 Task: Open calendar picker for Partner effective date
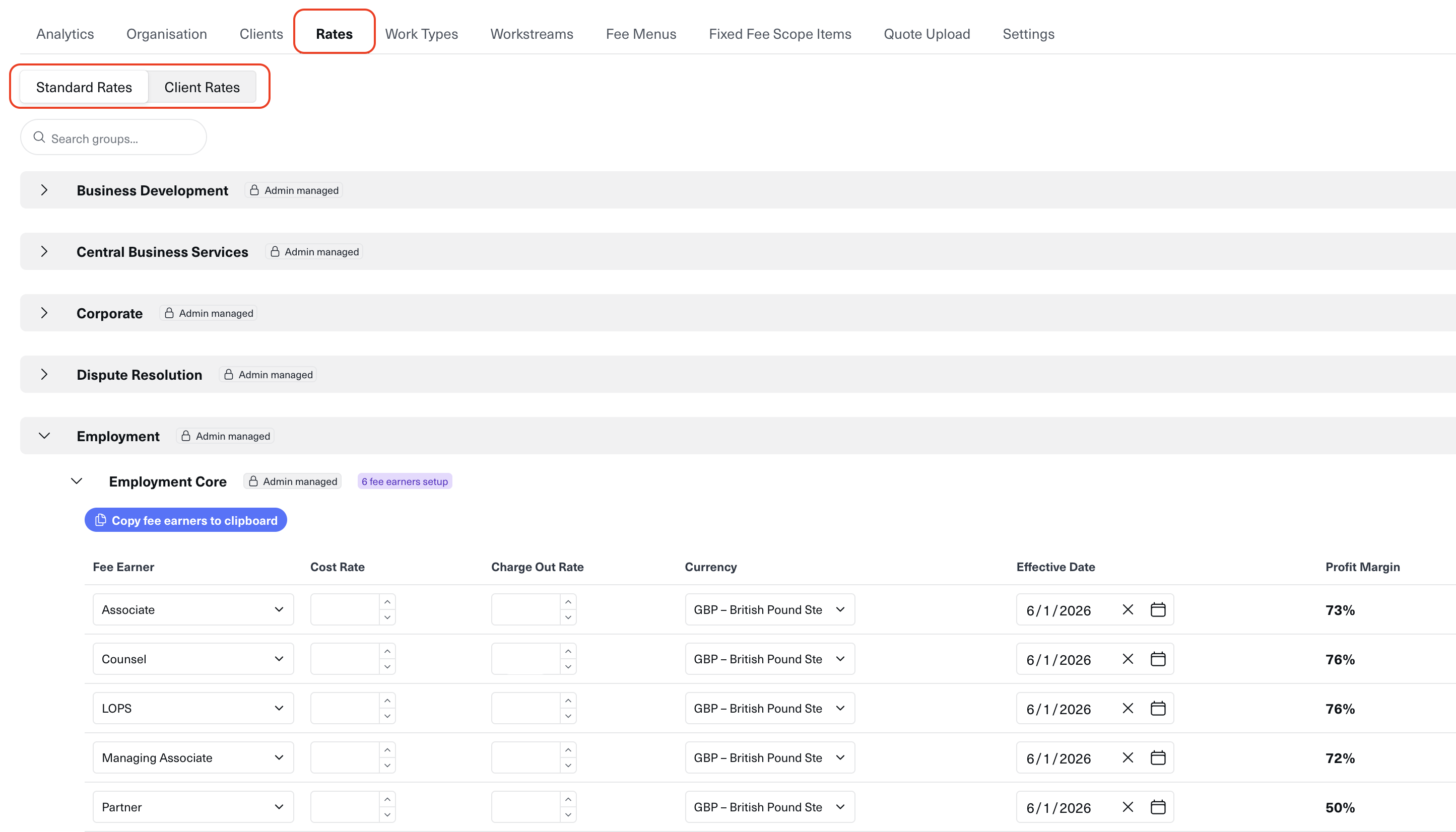click(1158, 807)
